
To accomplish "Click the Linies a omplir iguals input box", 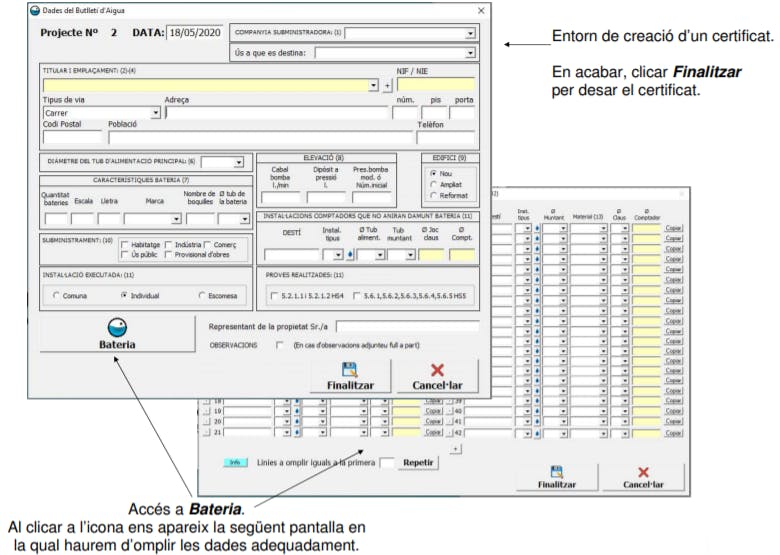I will tap(387, 463).
